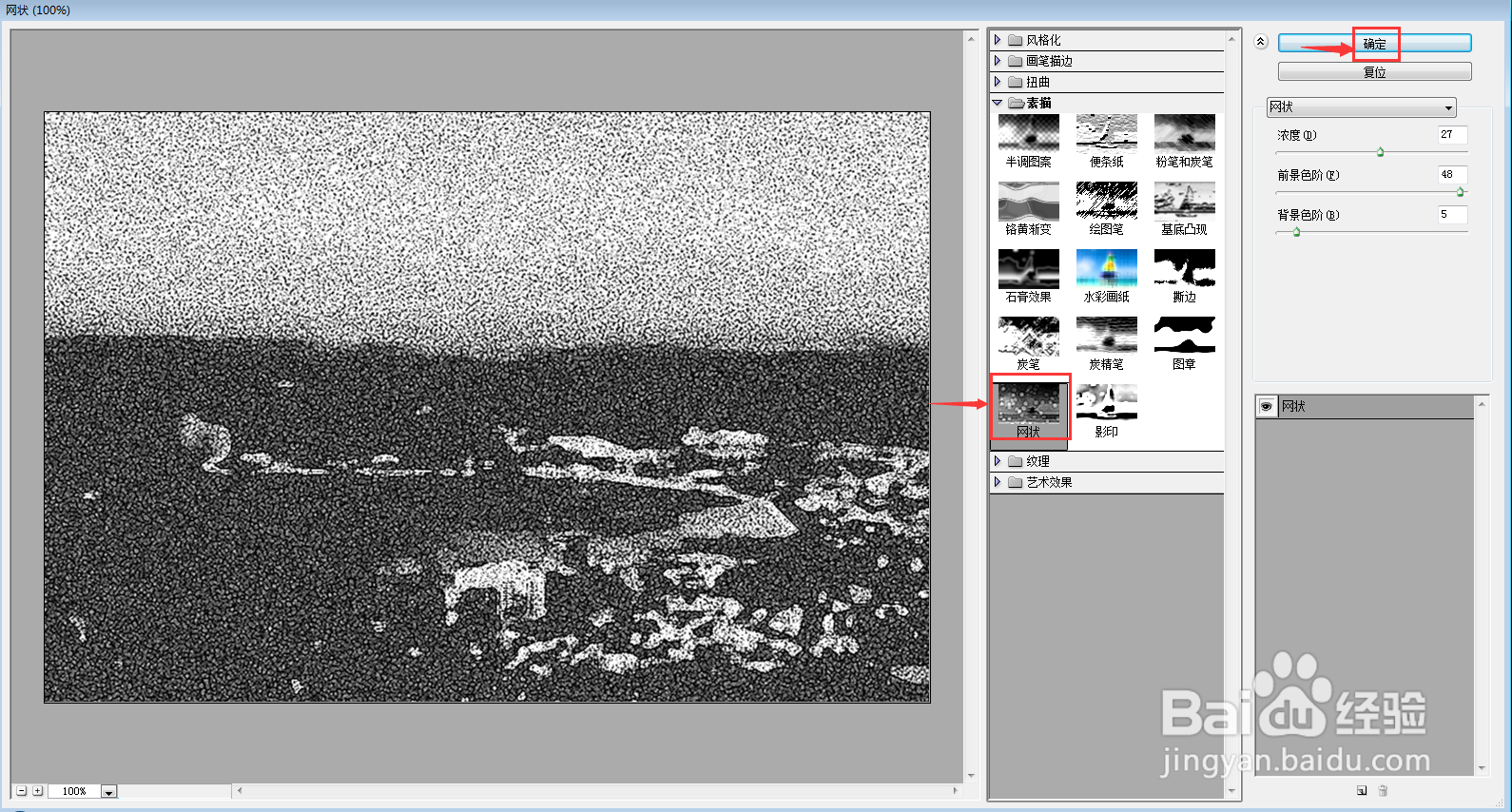This screenshot has height=812, width=1512.
Task: Select the 炭笔 filter thumbnail
Action: tap(1028, 337)
